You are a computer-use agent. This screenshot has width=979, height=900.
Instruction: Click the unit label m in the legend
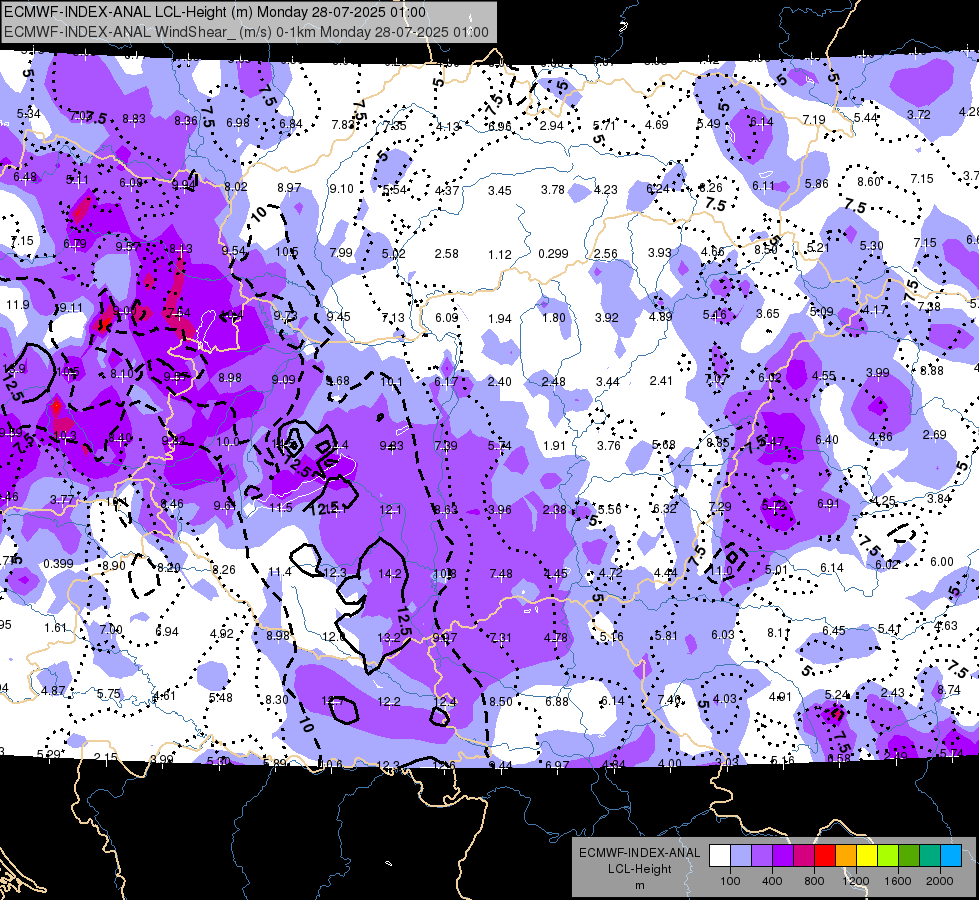[x=639, y=885]
